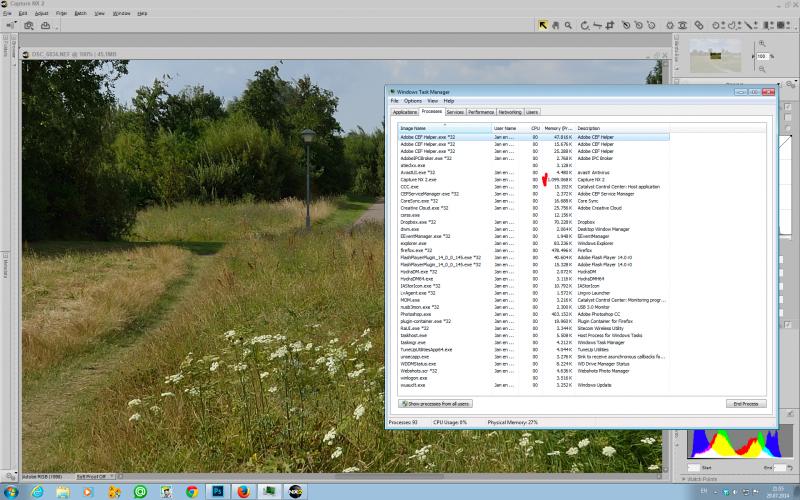
Task: Select the CCC.exe process row
Action: point(534,187)
